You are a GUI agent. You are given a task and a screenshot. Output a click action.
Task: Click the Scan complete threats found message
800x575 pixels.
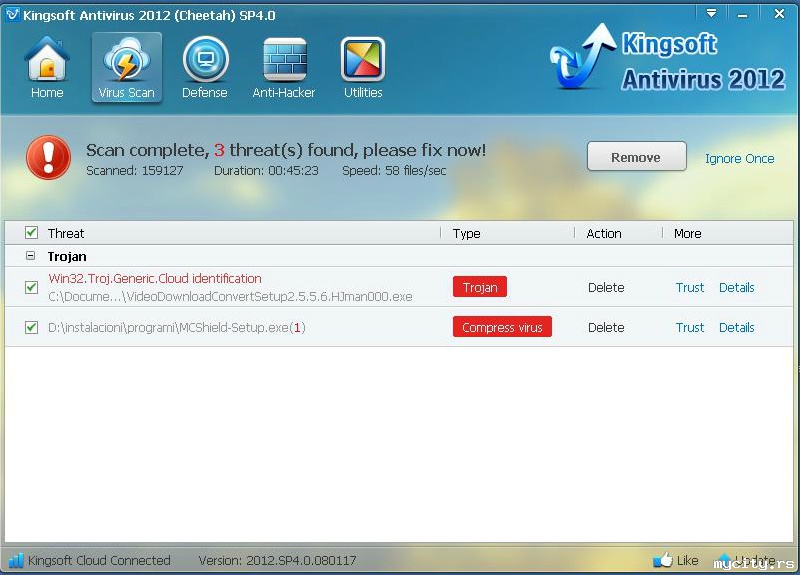[x=286, y=150]
